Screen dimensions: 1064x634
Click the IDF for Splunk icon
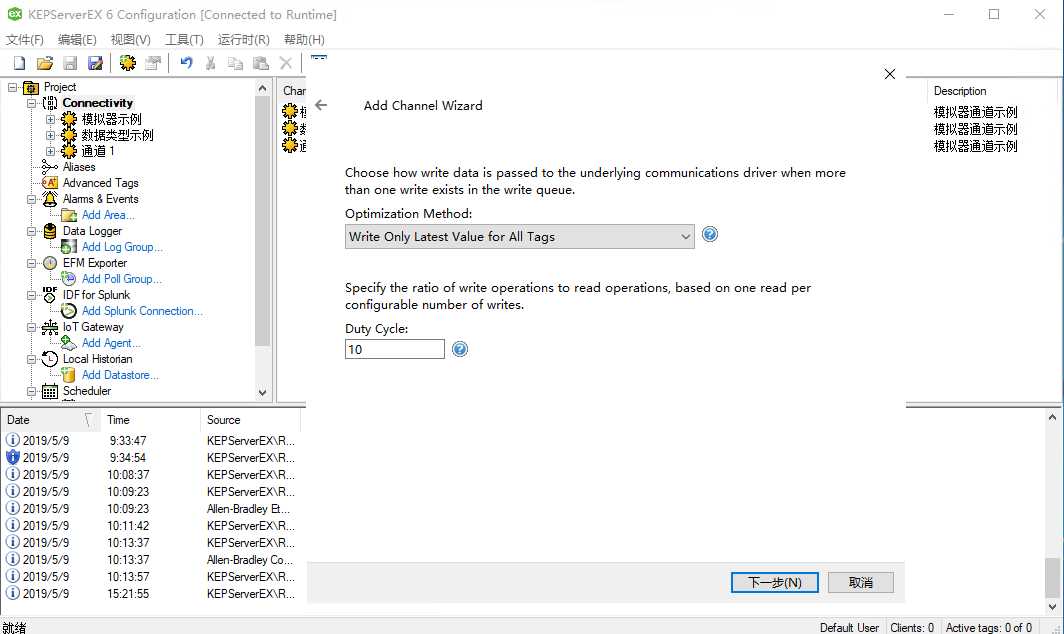tap(50, 295)
